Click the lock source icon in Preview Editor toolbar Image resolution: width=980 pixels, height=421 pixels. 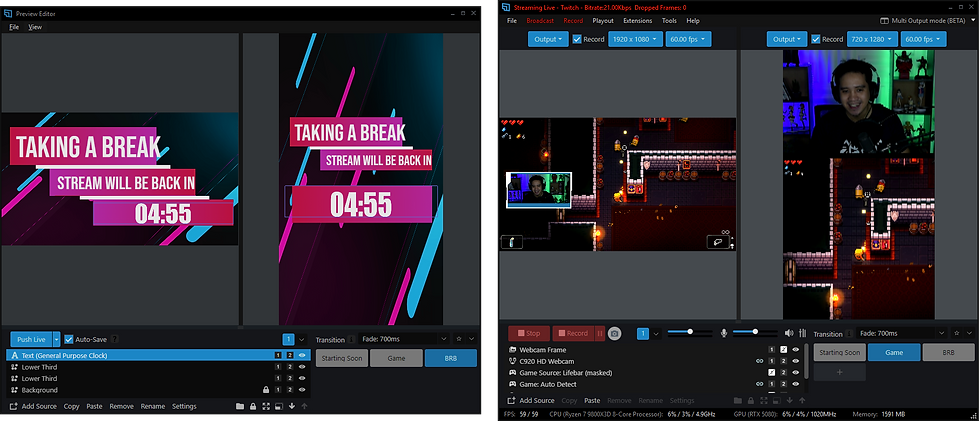click(252, 406)
